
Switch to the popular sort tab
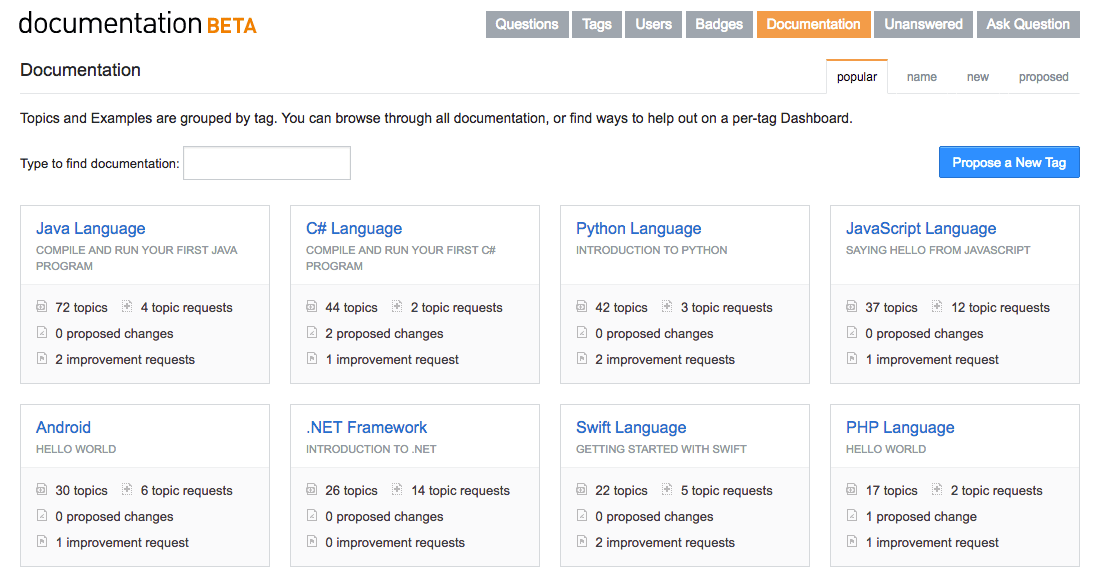pos(857,77)
